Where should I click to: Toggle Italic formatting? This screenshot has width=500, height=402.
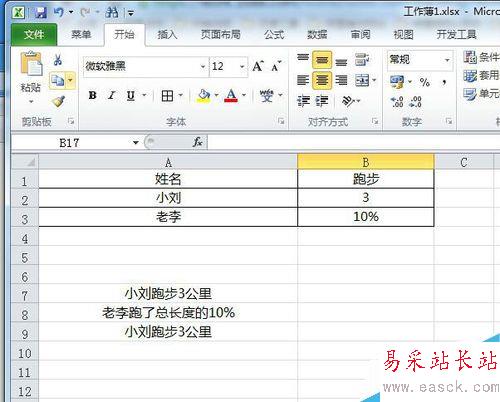click(x=112, y=96)
